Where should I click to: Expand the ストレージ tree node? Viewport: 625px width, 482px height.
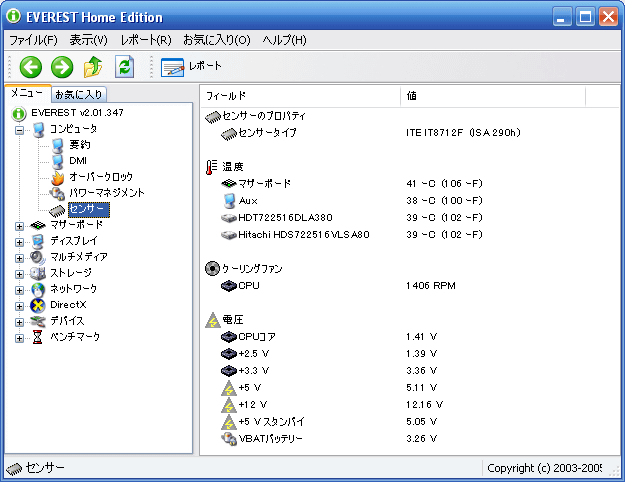click(19, 274)
